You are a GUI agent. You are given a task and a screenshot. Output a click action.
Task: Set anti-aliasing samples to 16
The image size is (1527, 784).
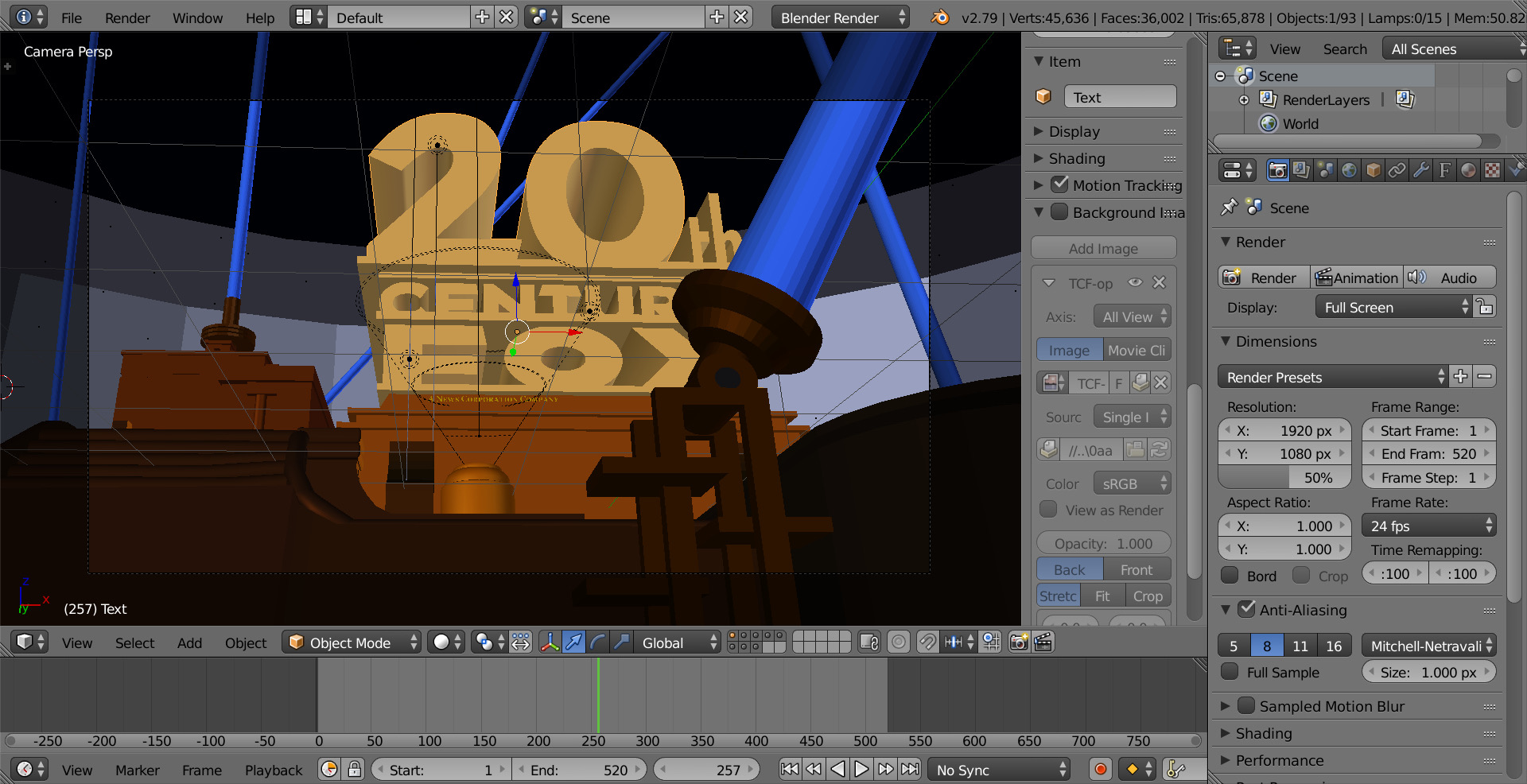coord(1334,646)
